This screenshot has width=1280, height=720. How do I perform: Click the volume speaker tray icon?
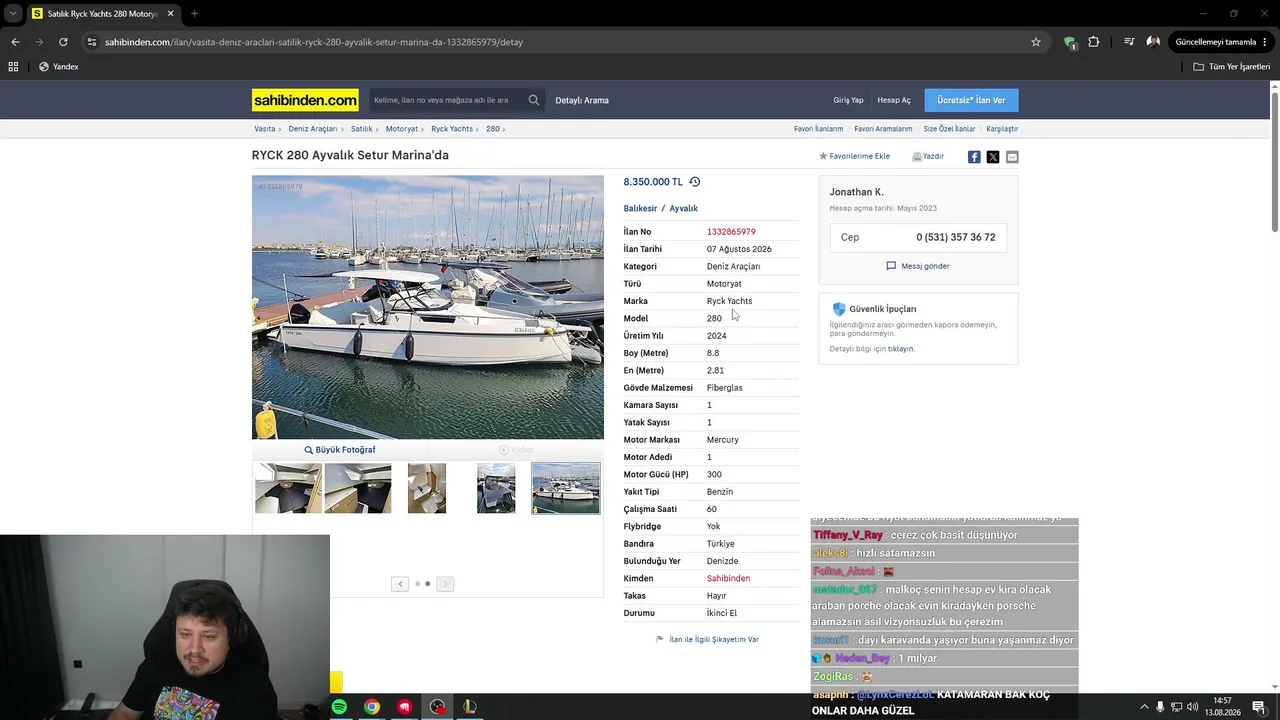click(x=1192, y=707)
